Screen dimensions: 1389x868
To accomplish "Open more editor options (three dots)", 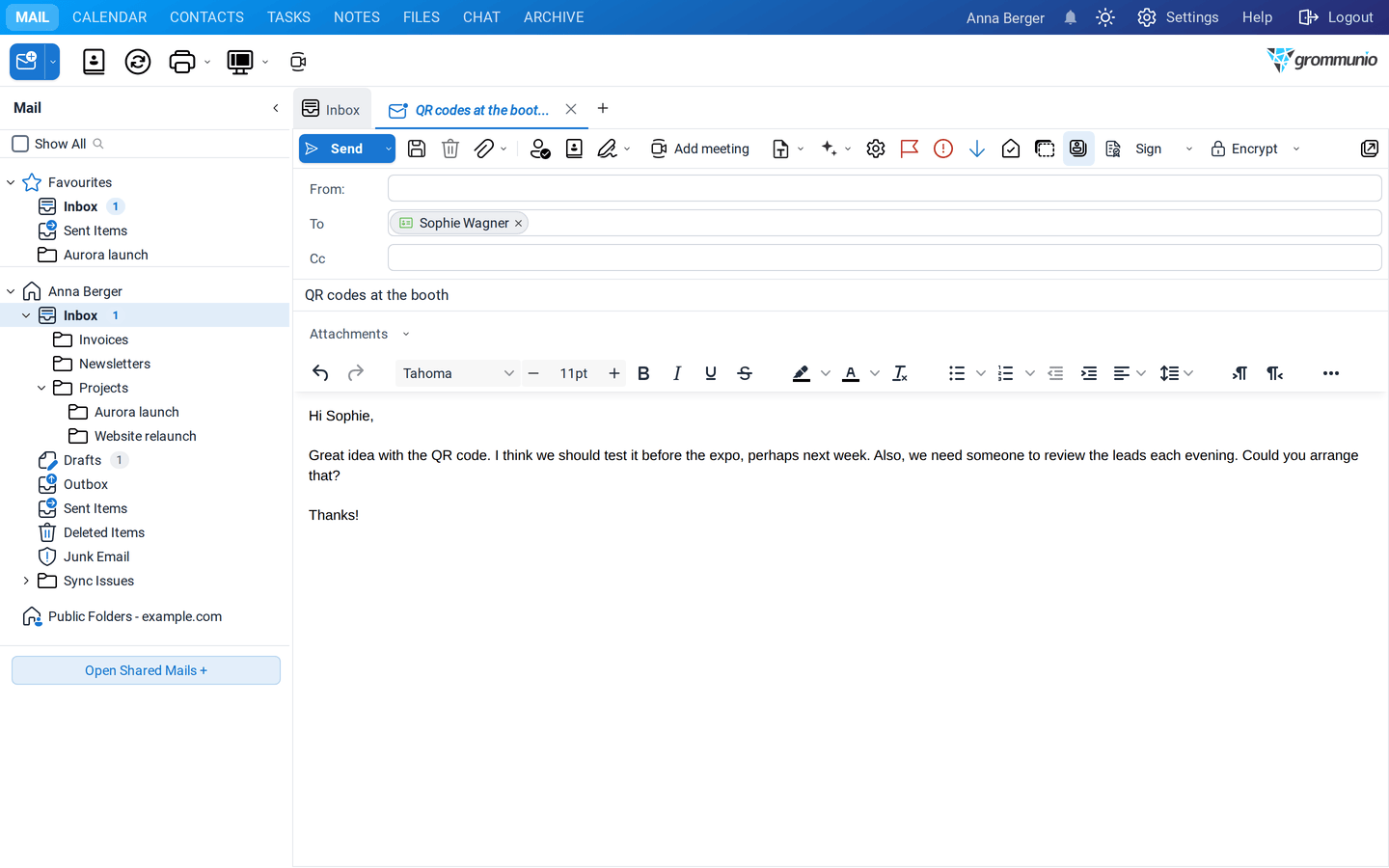I will pos(1331,373).
